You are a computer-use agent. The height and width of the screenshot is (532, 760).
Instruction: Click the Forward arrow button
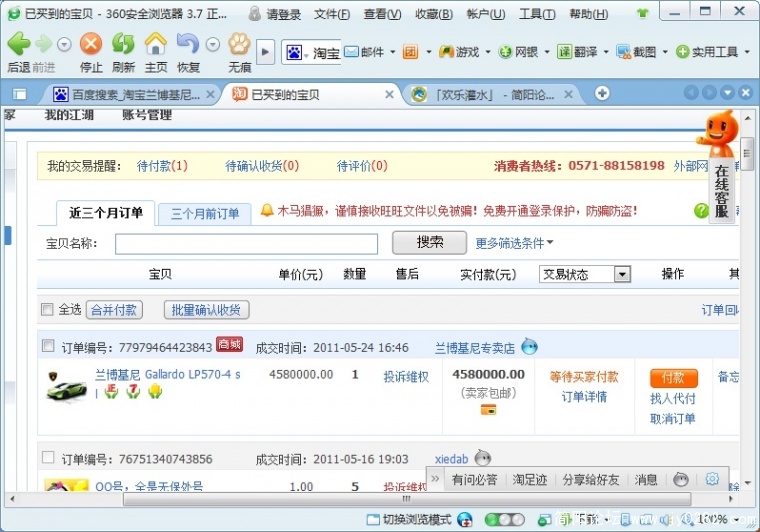click(x=44, y=44)
